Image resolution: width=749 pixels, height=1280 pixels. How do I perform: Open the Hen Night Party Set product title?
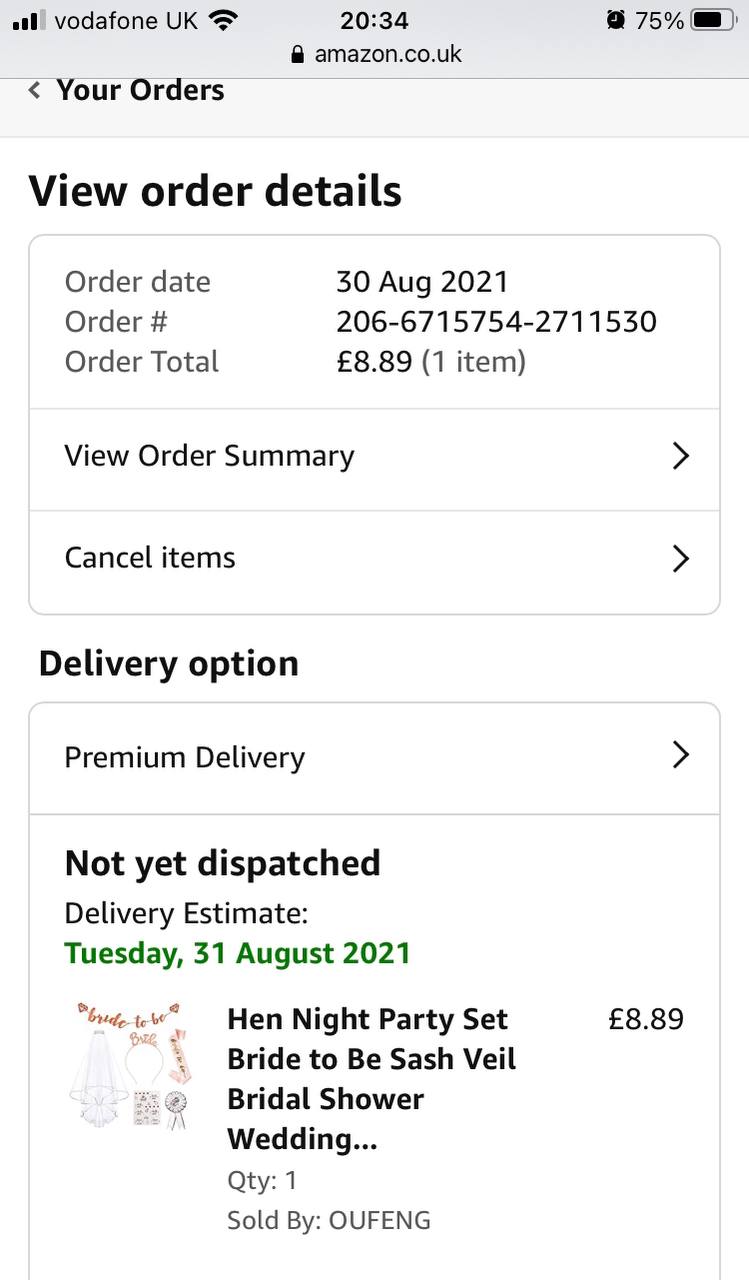point(371,1078)
